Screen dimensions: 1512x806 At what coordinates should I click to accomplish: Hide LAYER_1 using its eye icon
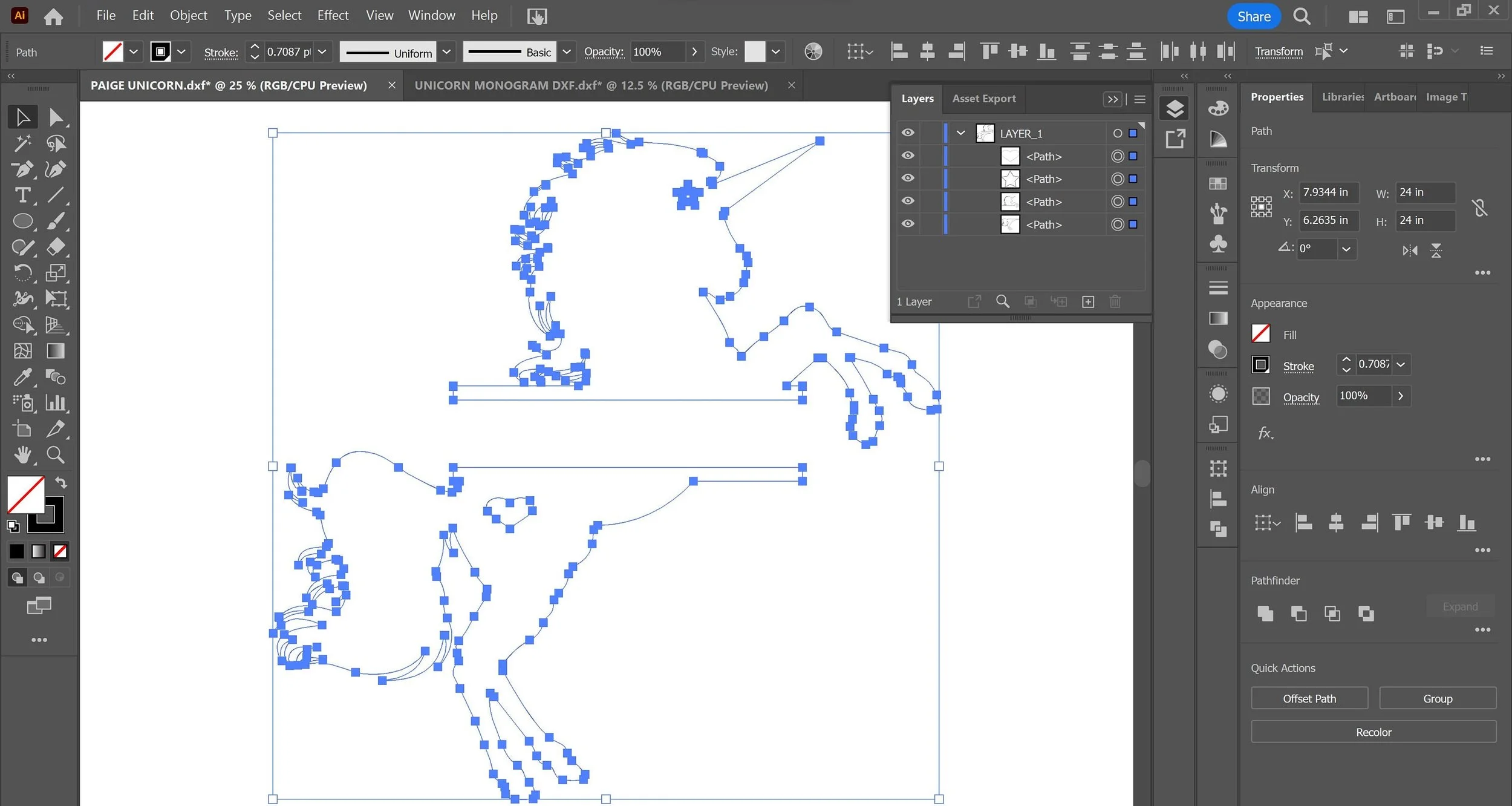click(x=908, y=133)
